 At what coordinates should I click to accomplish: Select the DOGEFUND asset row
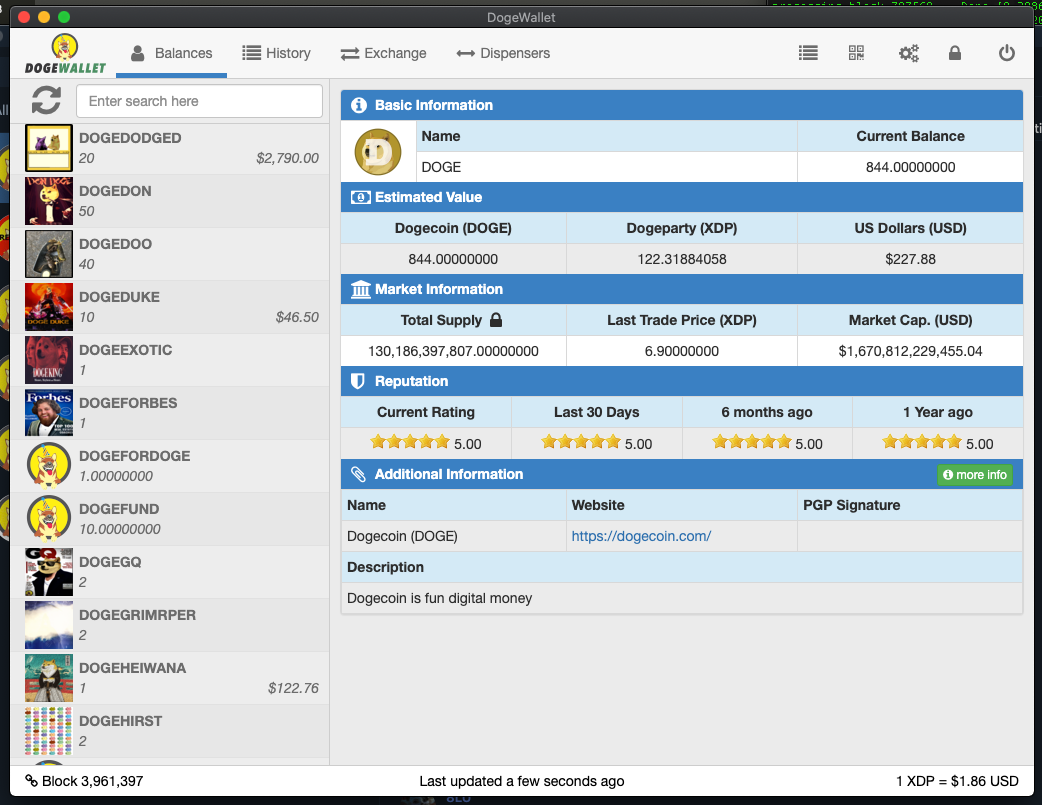pos(170,519)
